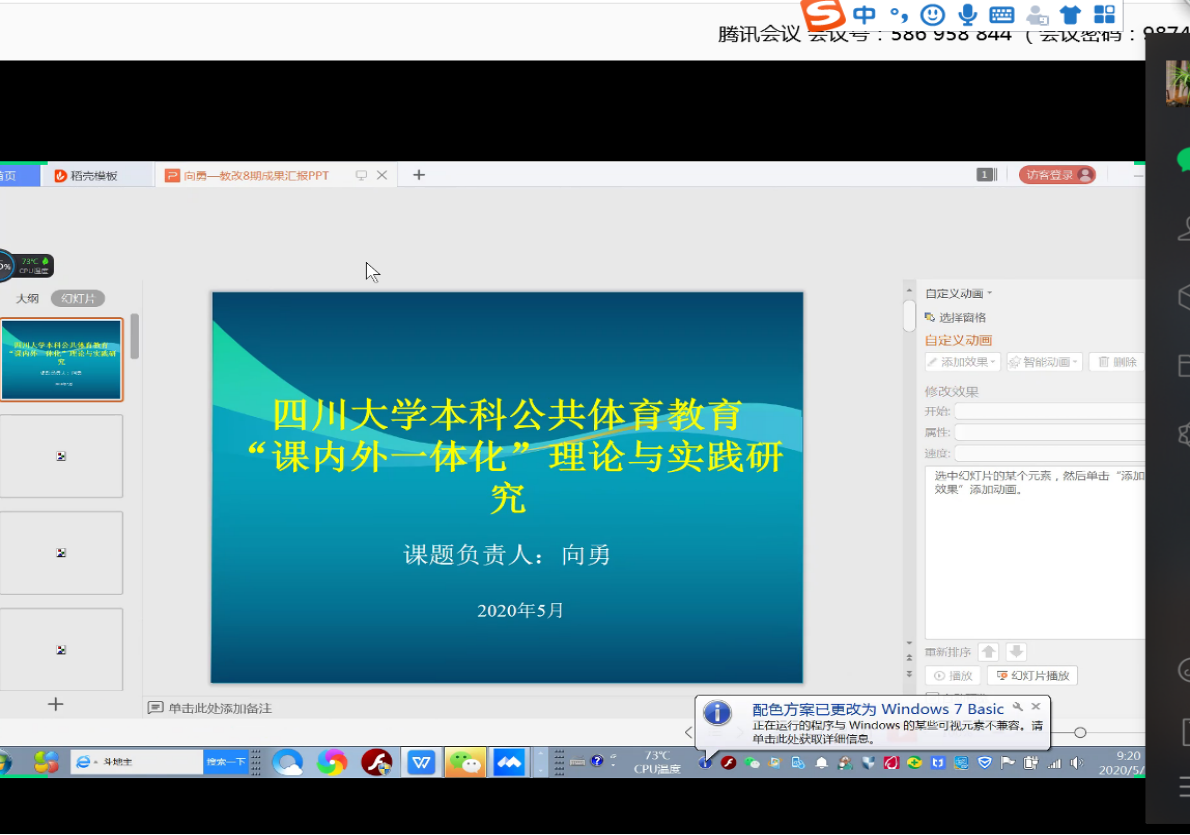1190x835 pixels.
Task: Click add slide plus below thumbnails
Action: pyautogui.click(x=56, y=704)
